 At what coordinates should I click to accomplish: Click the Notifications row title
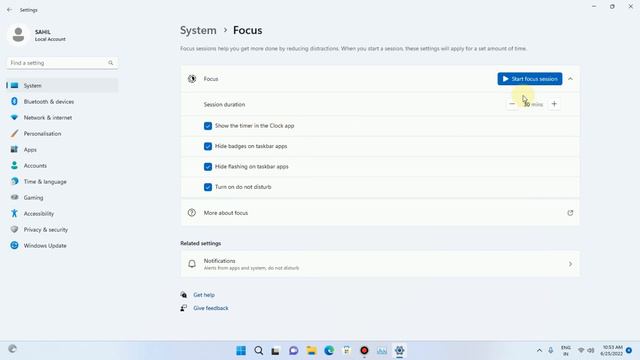[x=220, y=261]
